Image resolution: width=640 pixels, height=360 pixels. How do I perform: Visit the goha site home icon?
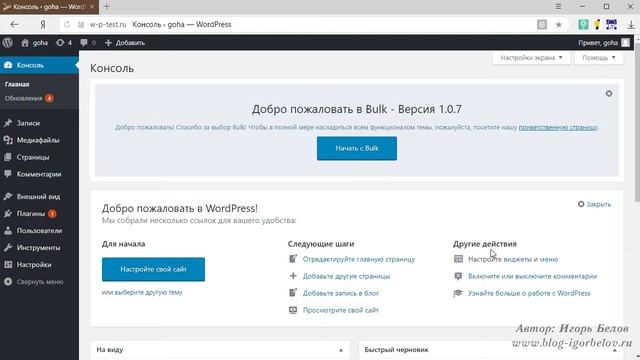[25, 42]
